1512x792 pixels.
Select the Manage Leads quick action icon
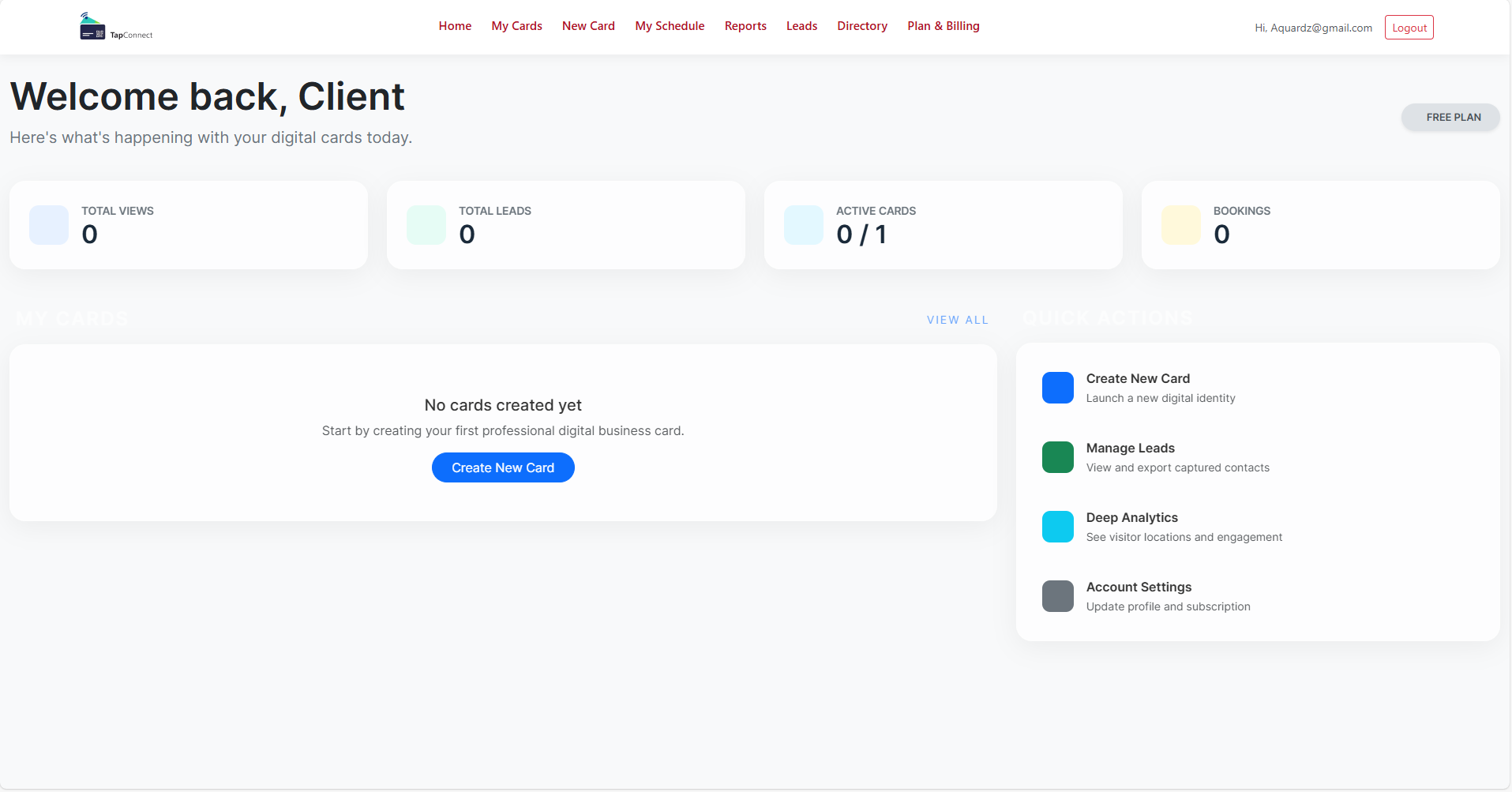(1057, 456)
